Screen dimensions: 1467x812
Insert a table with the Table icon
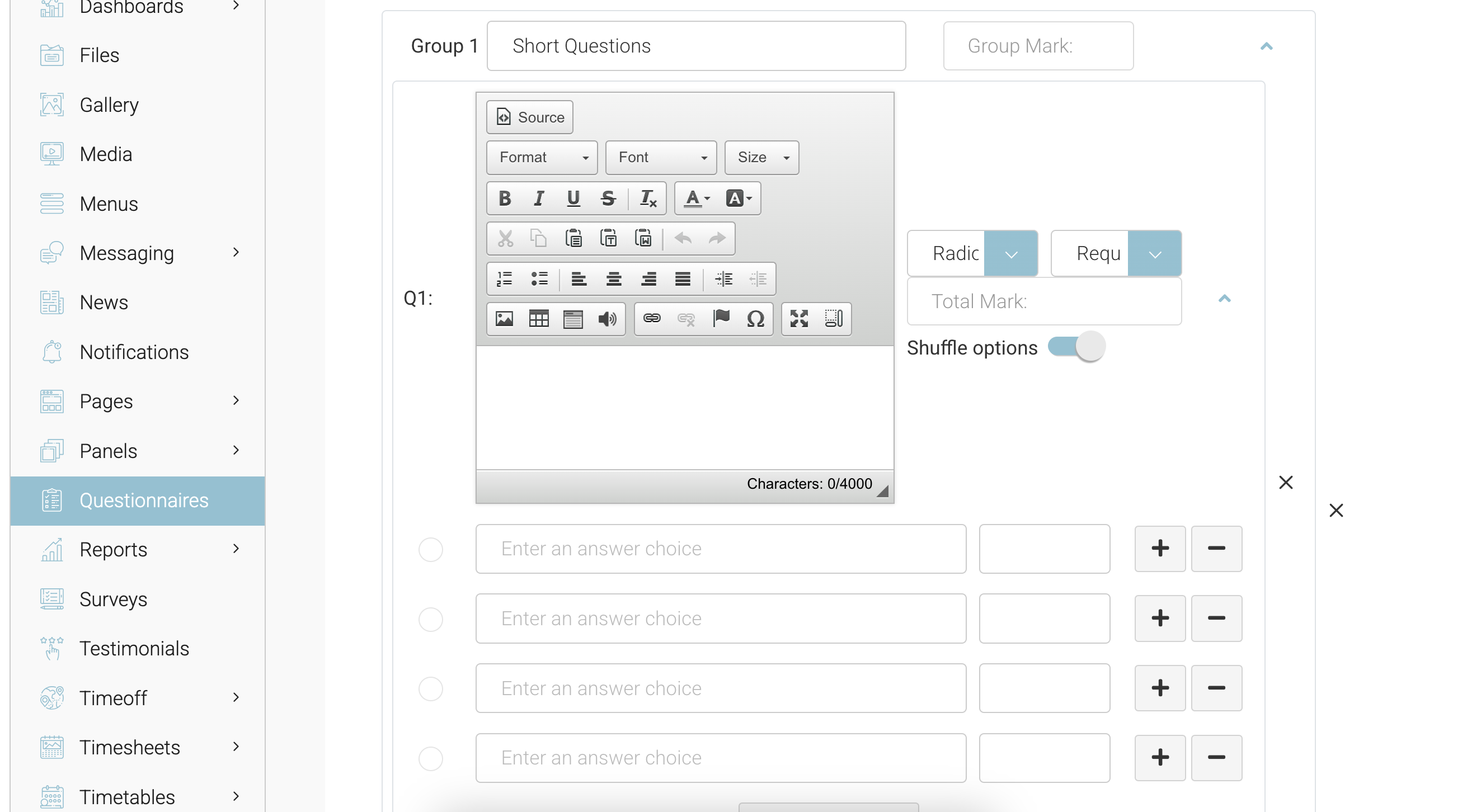coord(538,319)
